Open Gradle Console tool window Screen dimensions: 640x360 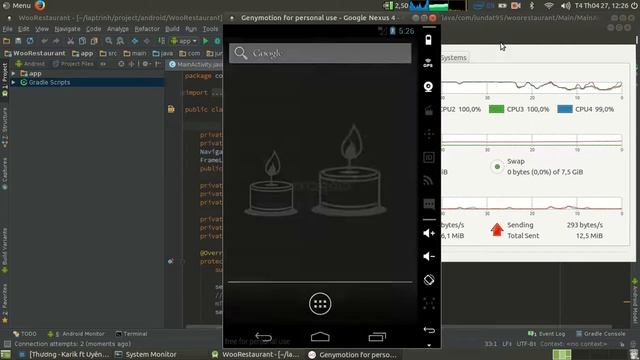coord(600,334)
